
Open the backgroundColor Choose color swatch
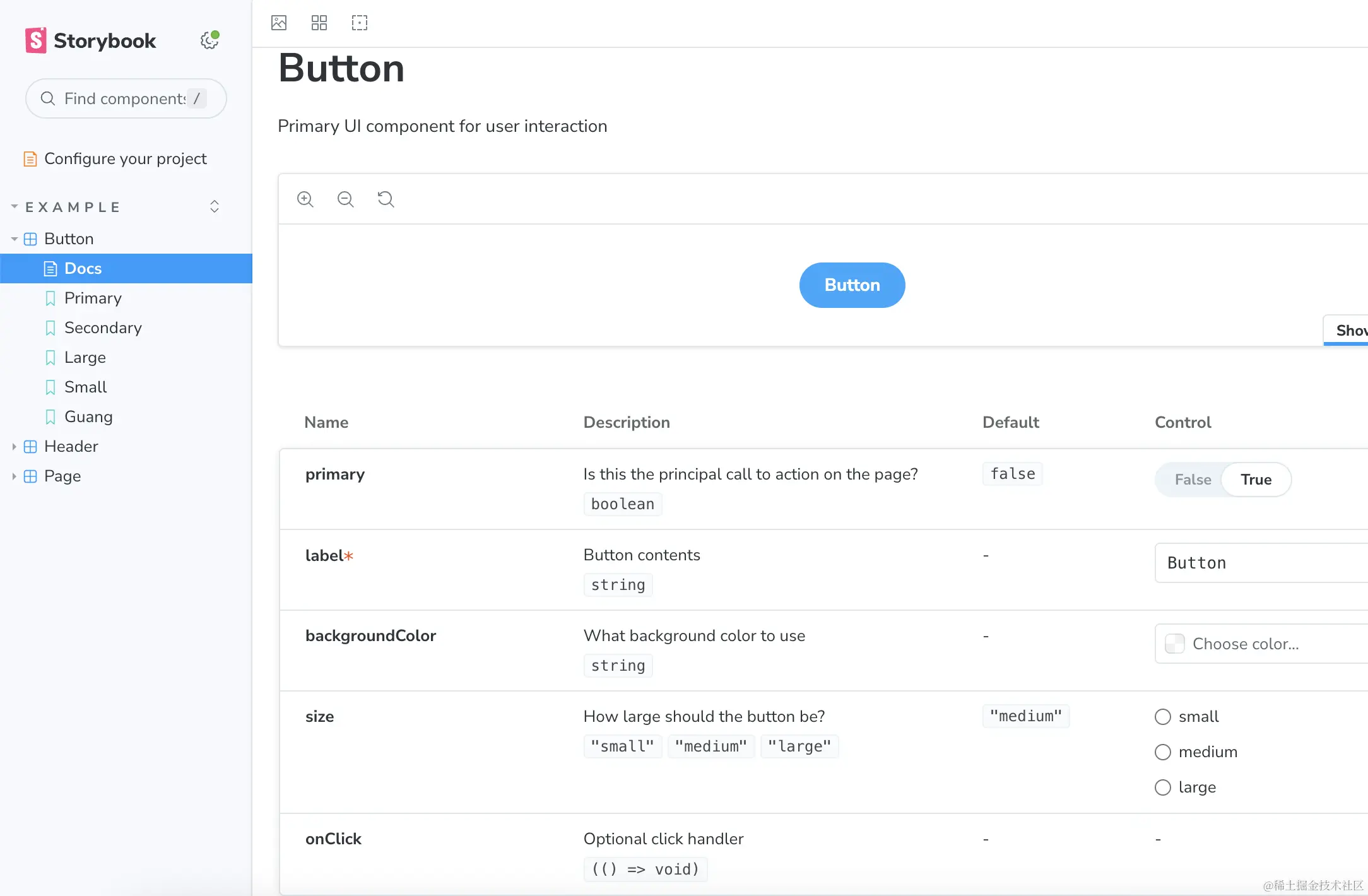point(1174,644)
